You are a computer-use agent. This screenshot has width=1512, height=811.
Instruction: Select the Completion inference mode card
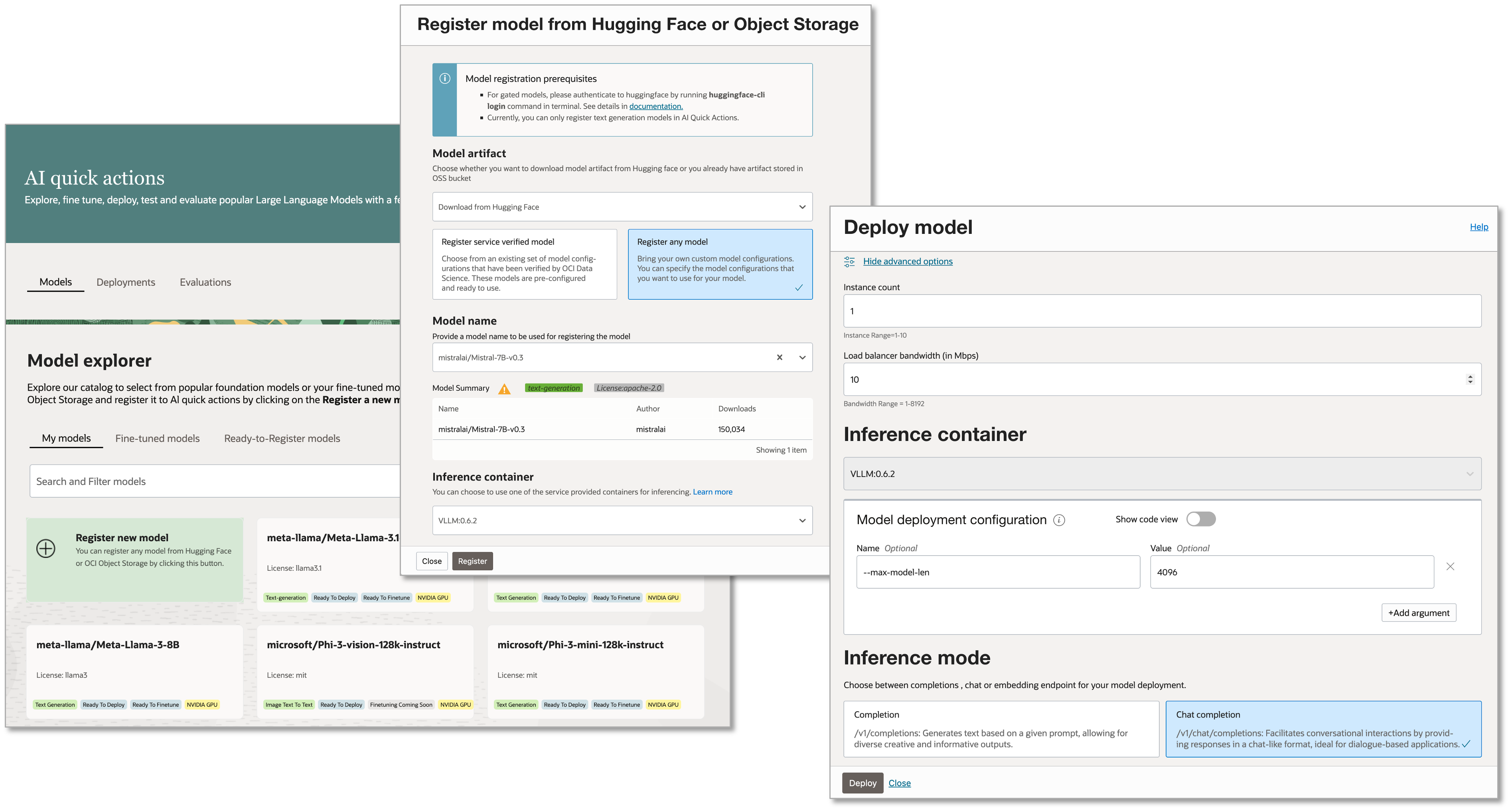pyautogui.click(x=1001, y=729)
